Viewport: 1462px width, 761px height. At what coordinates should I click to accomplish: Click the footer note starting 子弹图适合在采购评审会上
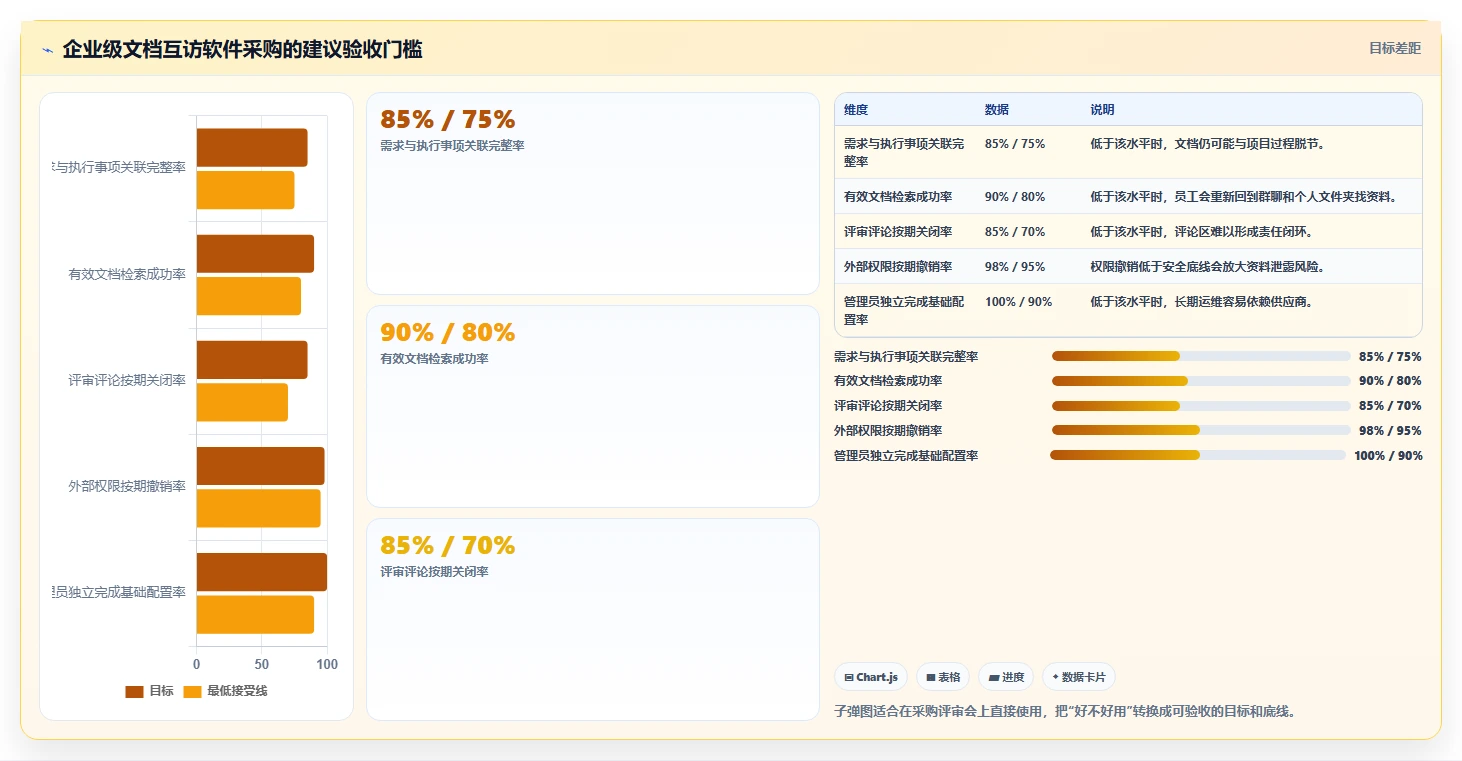(x=1066, y=712)
